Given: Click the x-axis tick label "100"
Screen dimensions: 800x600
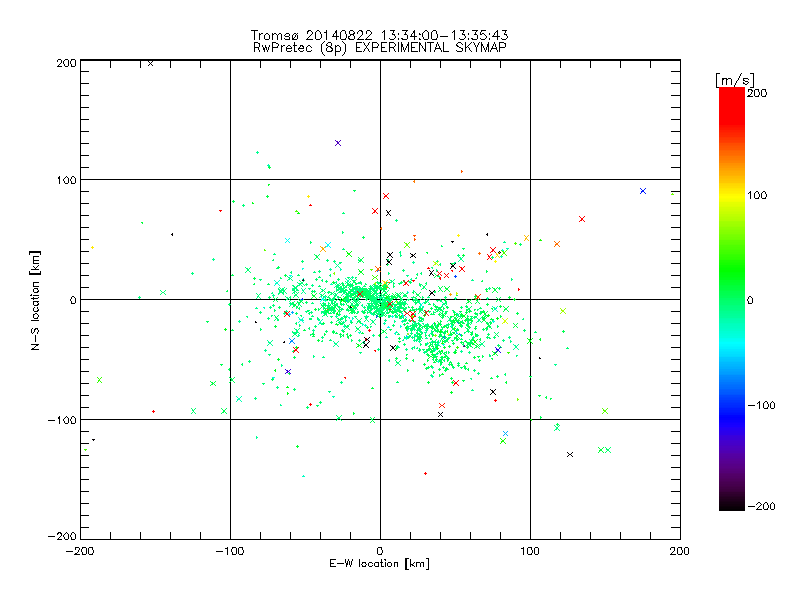Looking at the screenshot, I should [x=530, y=551].
